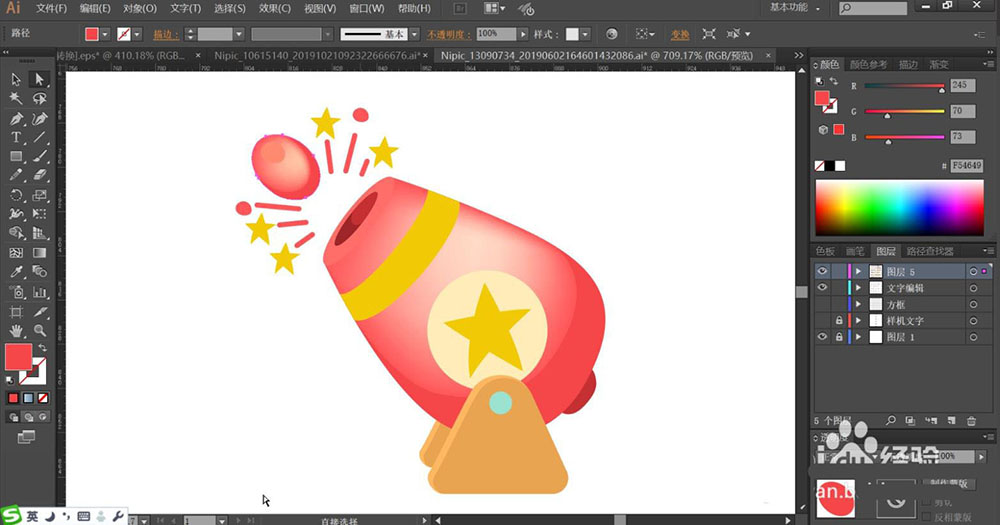Select the Artboard tool

pyautogui.click(x=16, y=312)
